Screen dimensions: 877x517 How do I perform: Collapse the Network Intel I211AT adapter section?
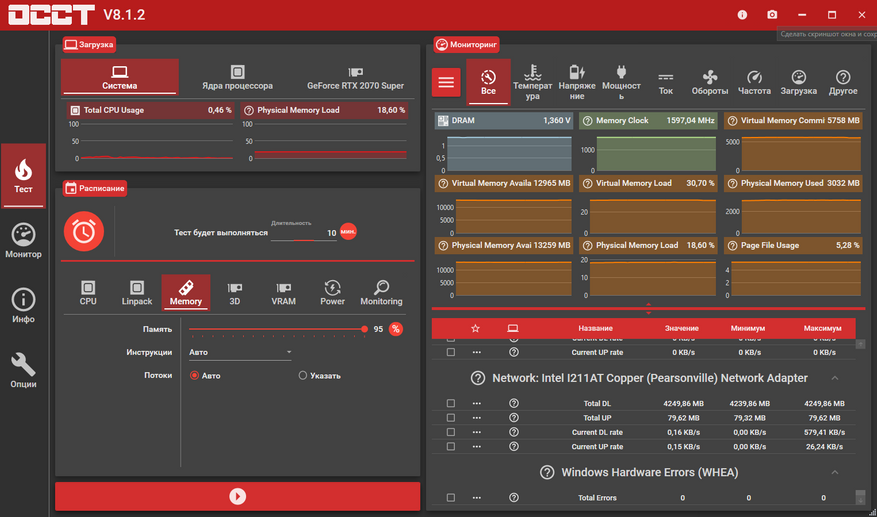(833, 378)
